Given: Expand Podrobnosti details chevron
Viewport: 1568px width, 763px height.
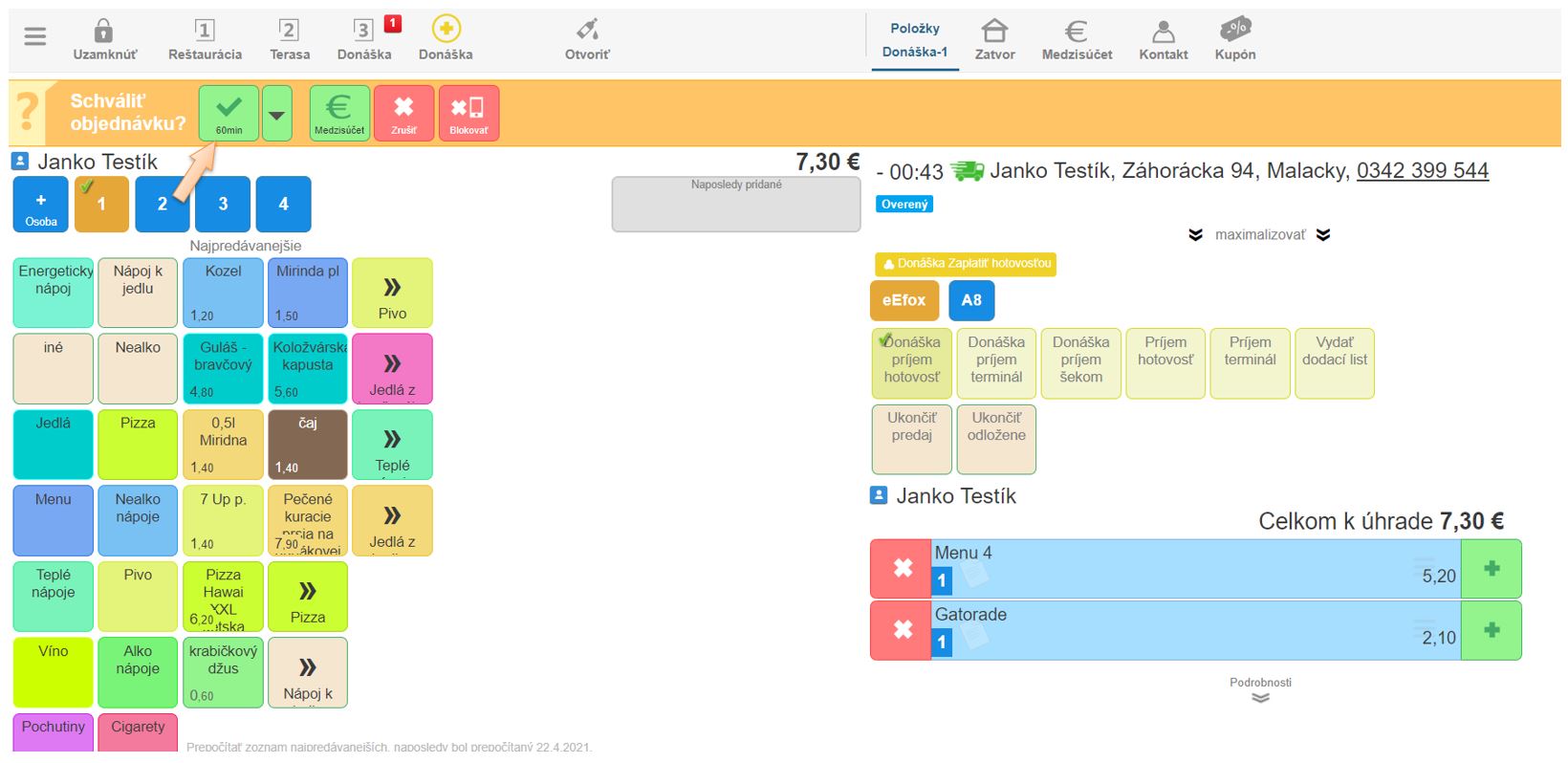Looking at the screenshot, I should tap(1260, 697).
